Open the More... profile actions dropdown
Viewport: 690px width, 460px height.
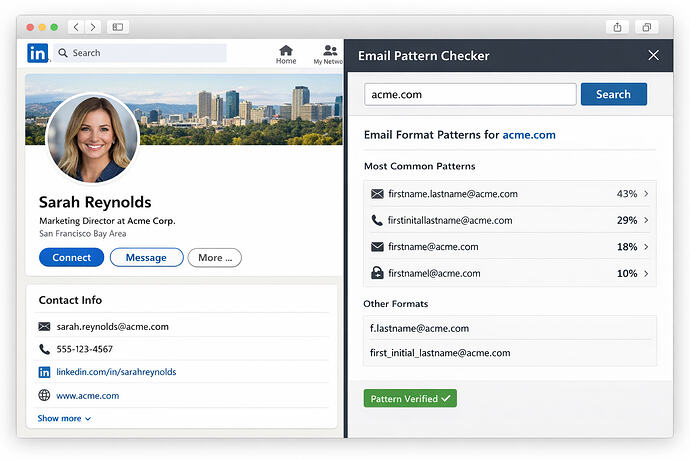(x=214, y=258)
